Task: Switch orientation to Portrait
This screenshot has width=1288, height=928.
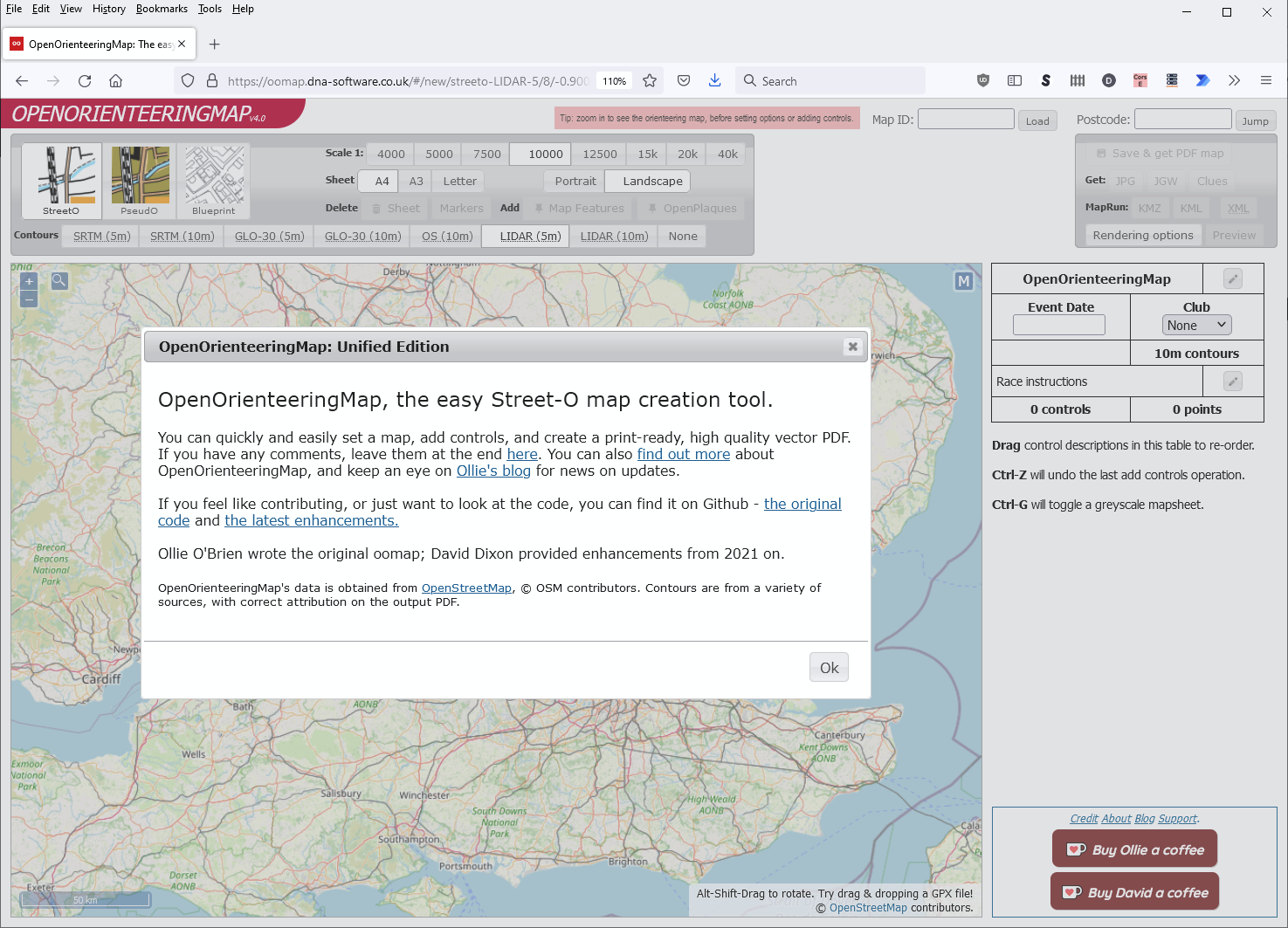Action: (574, 181)
